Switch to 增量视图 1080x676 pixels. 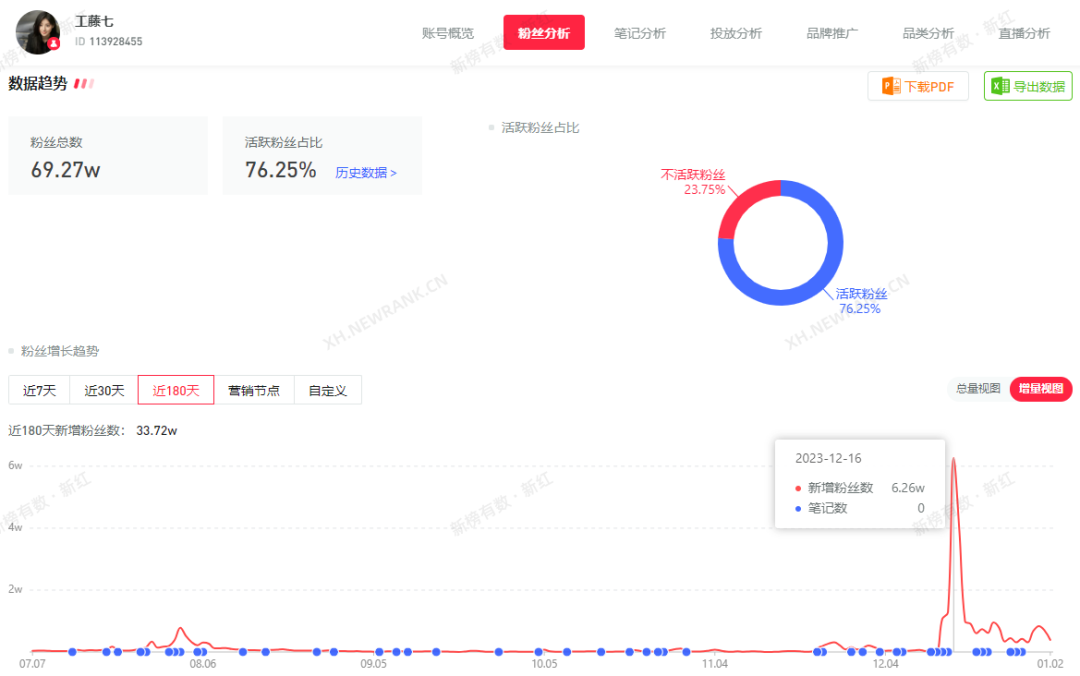(1041, 389)
